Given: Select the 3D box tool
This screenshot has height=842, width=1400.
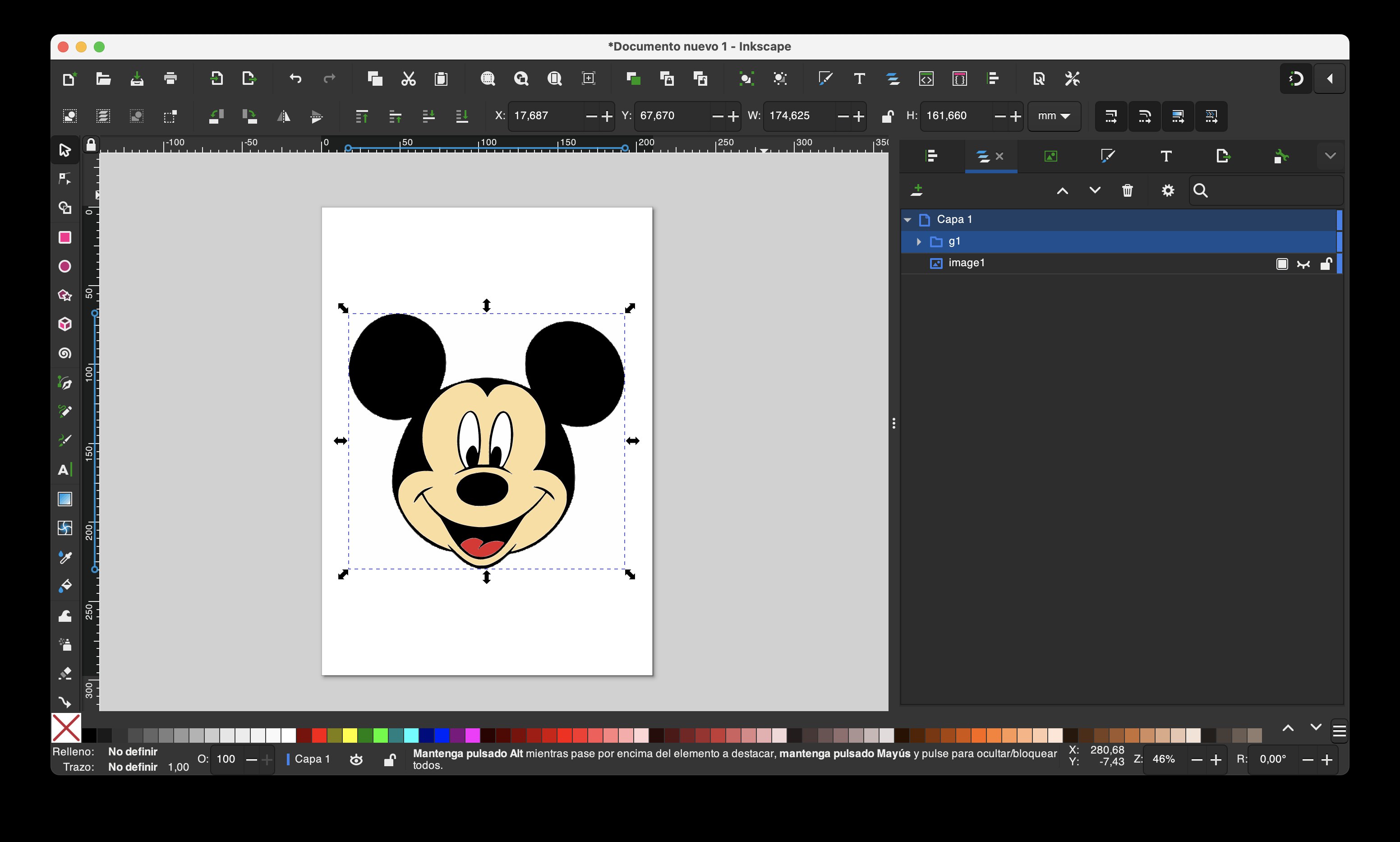Looking at the screenshot, I should coord(64,324).
